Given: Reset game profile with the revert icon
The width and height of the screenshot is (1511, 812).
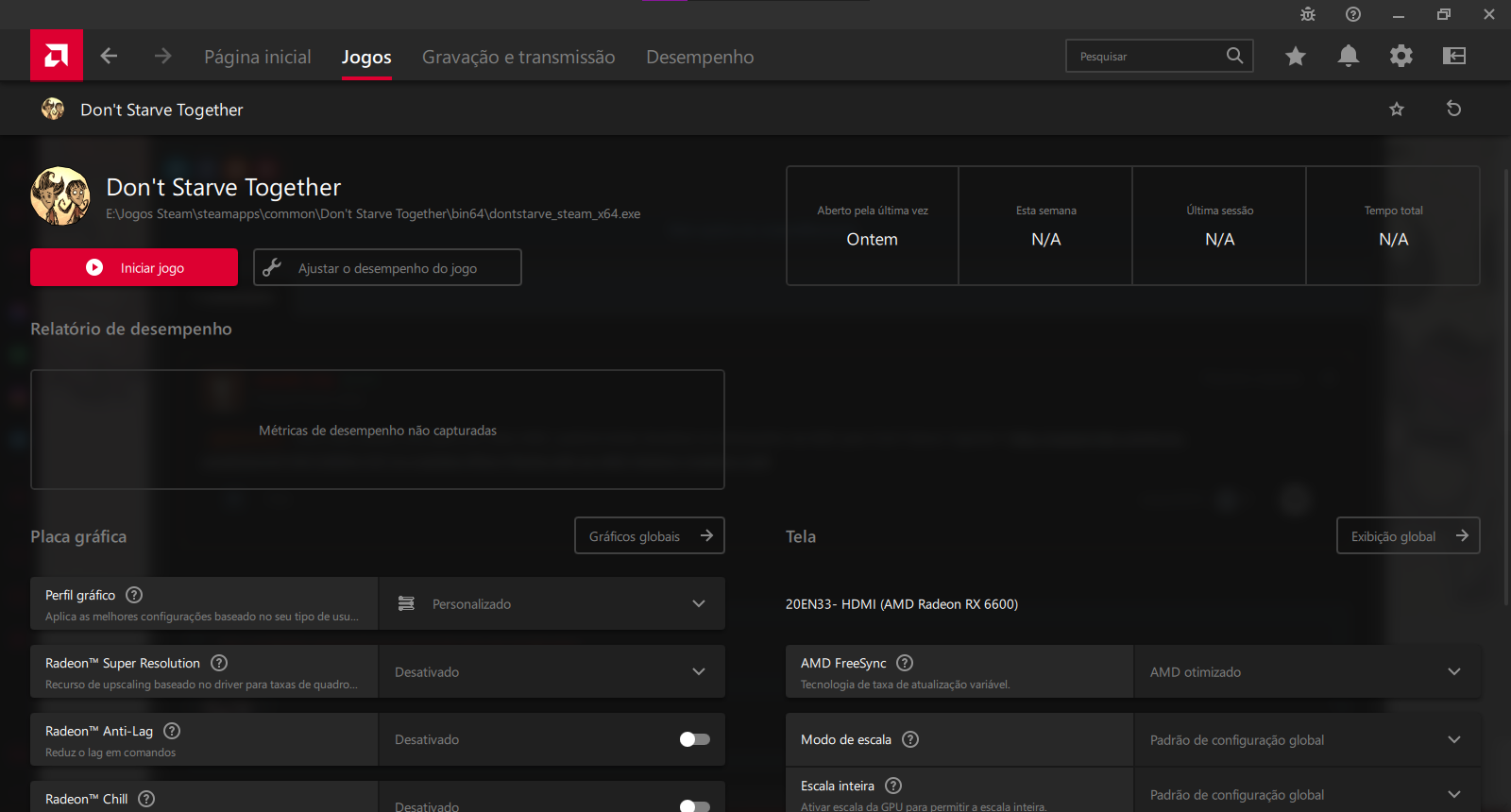Looking at the screenshot, I should pyautogui.click(x=1453, y=109).
